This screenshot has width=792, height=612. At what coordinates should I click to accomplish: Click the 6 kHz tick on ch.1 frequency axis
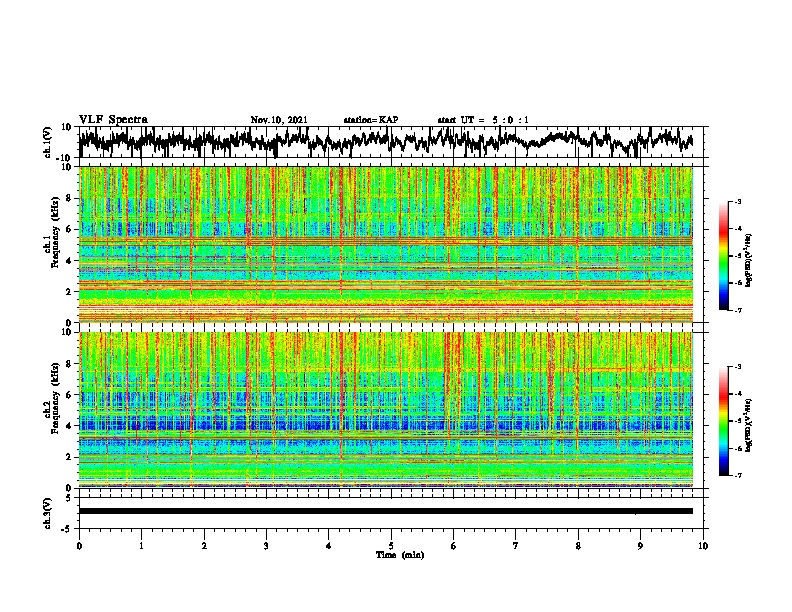click(x=69, y=229)
